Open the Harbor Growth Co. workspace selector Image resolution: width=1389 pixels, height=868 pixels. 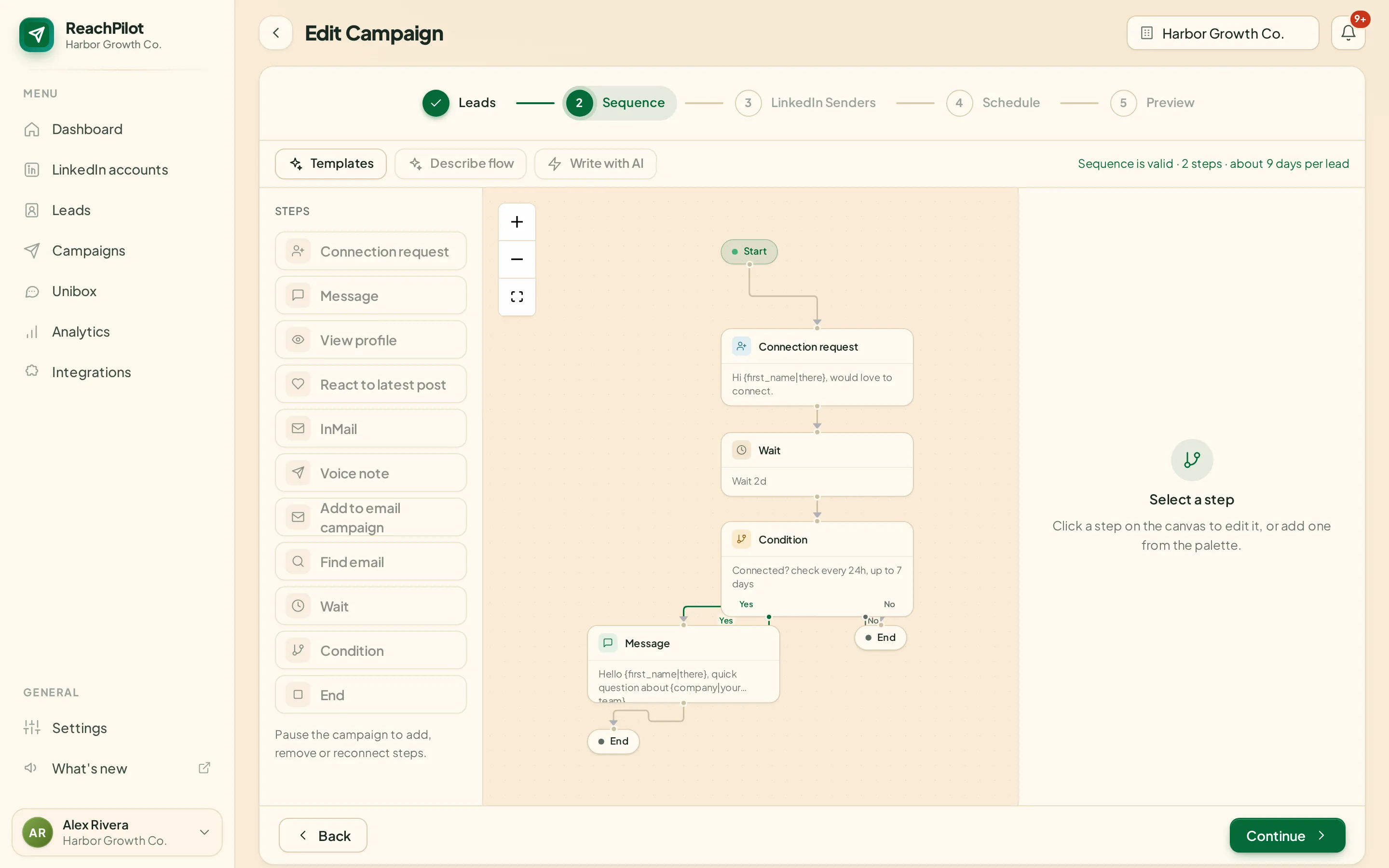pyautogui.click(x=1223, y=33)
